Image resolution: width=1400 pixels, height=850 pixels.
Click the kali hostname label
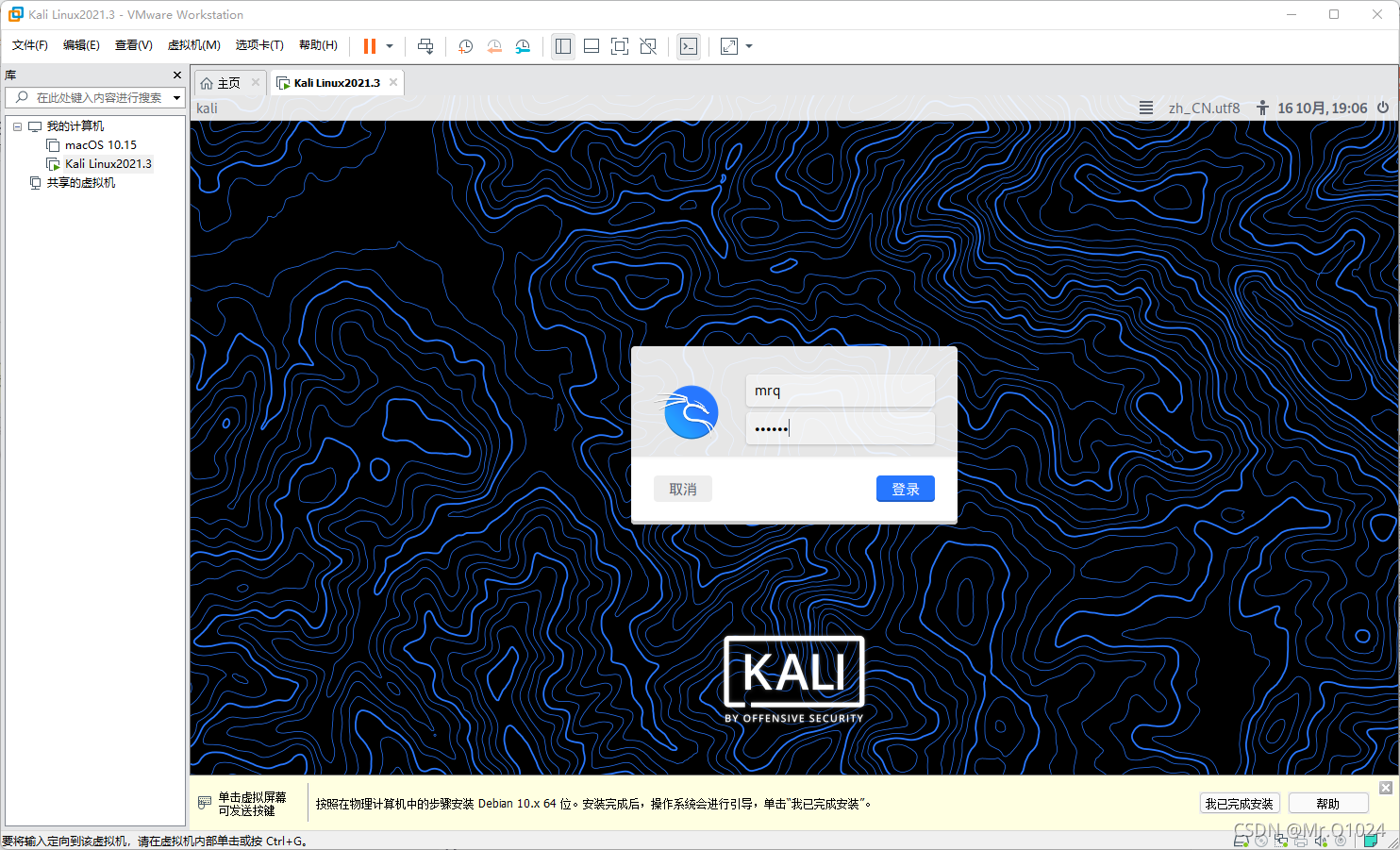click(207, 108)
